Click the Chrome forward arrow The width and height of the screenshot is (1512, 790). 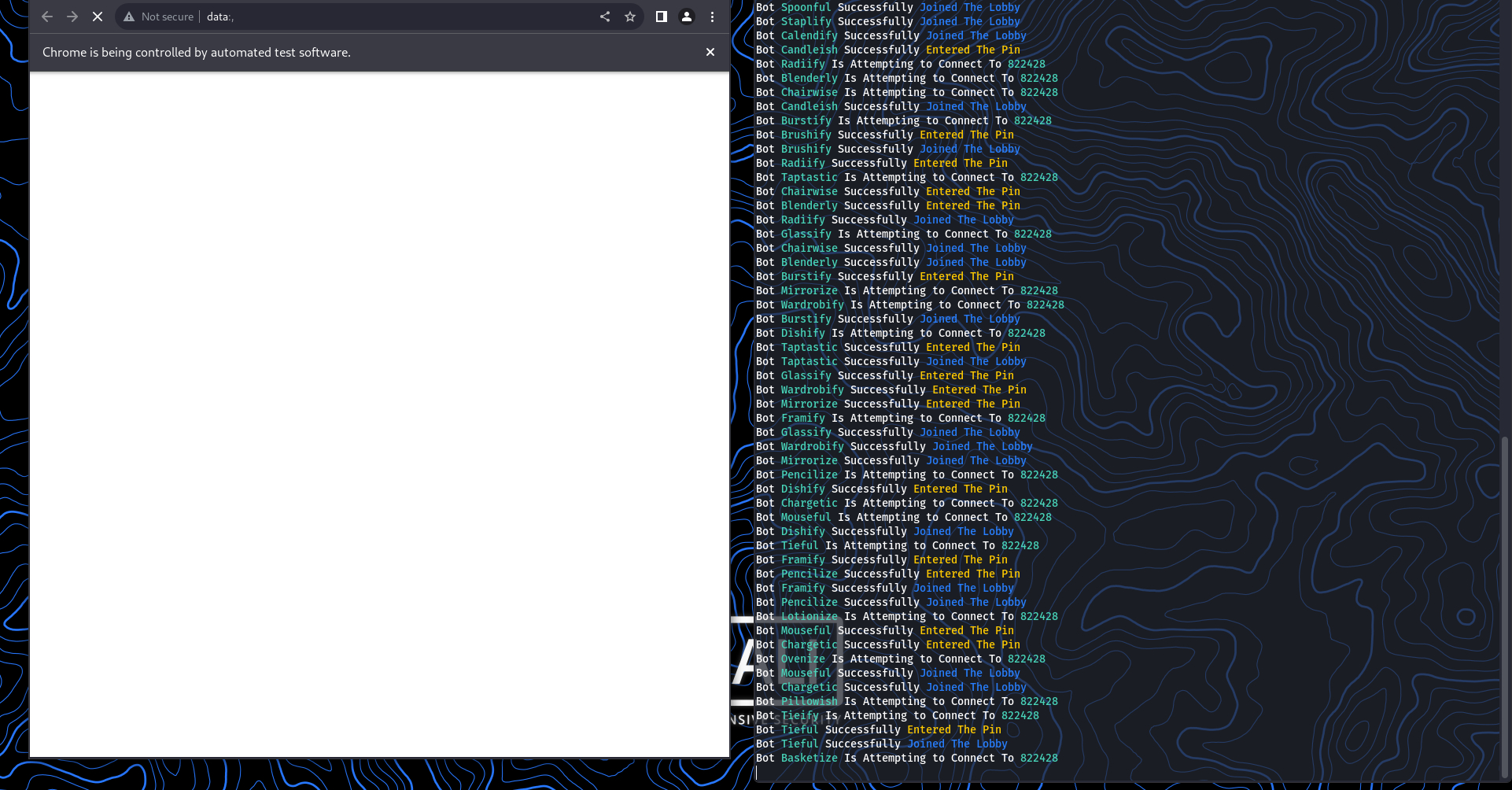pos(72,17)
